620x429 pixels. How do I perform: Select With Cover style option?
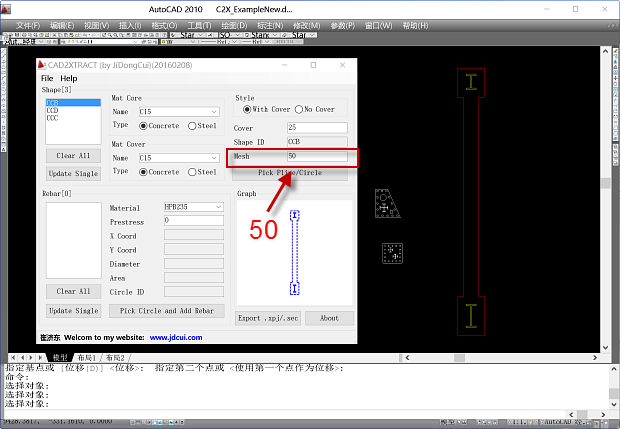pos(267,109)
